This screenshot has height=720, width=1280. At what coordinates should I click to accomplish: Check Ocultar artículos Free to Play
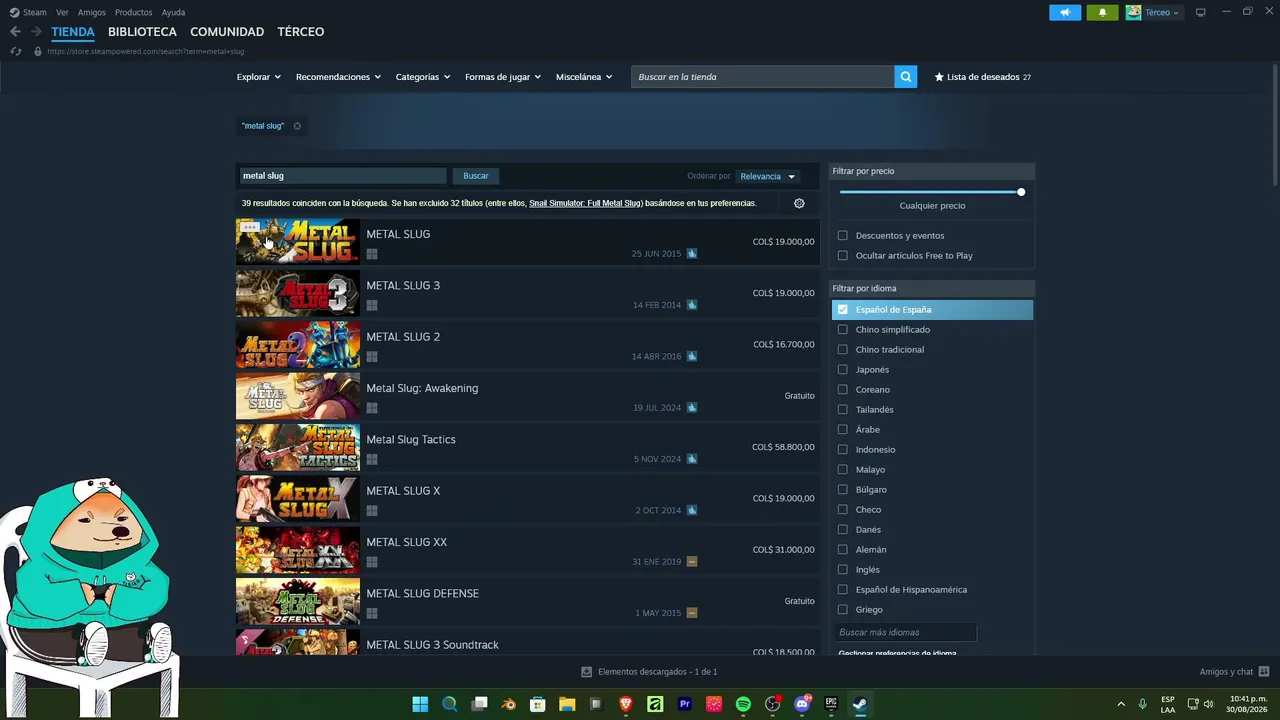[x=843, y=256]
